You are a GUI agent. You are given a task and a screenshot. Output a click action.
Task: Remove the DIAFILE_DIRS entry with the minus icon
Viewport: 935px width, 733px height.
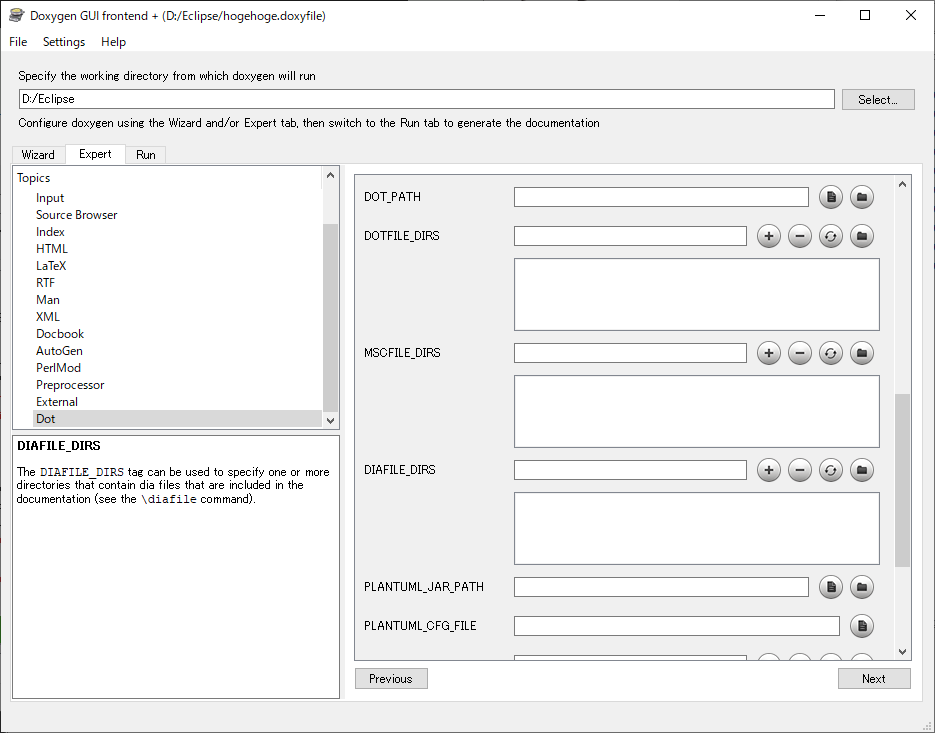pyautogui.click(x=800, y=470)
